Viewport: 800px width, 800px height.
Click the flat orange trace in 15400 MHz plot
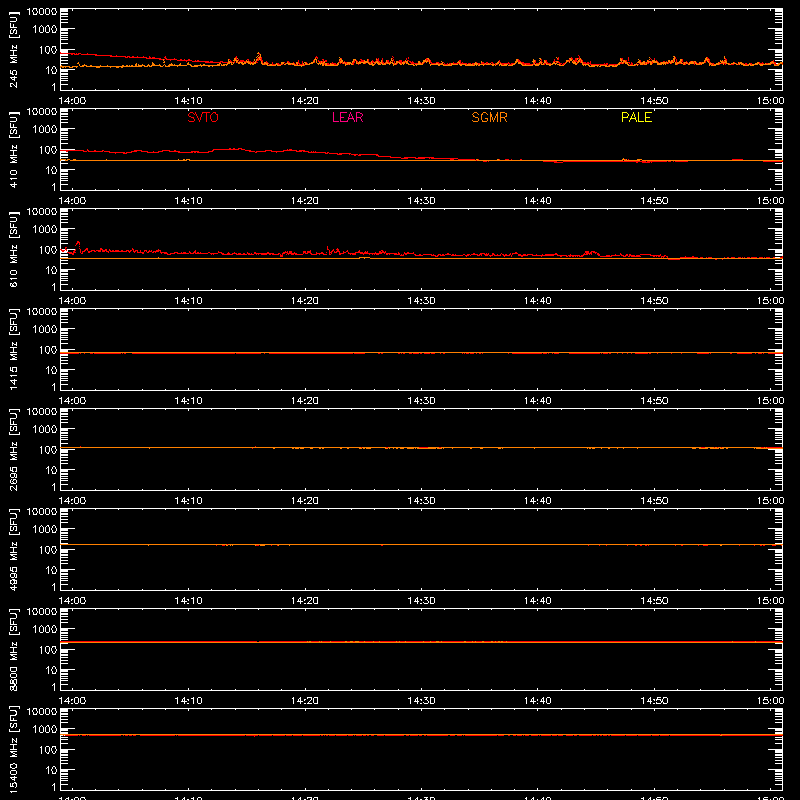[421, 735]
